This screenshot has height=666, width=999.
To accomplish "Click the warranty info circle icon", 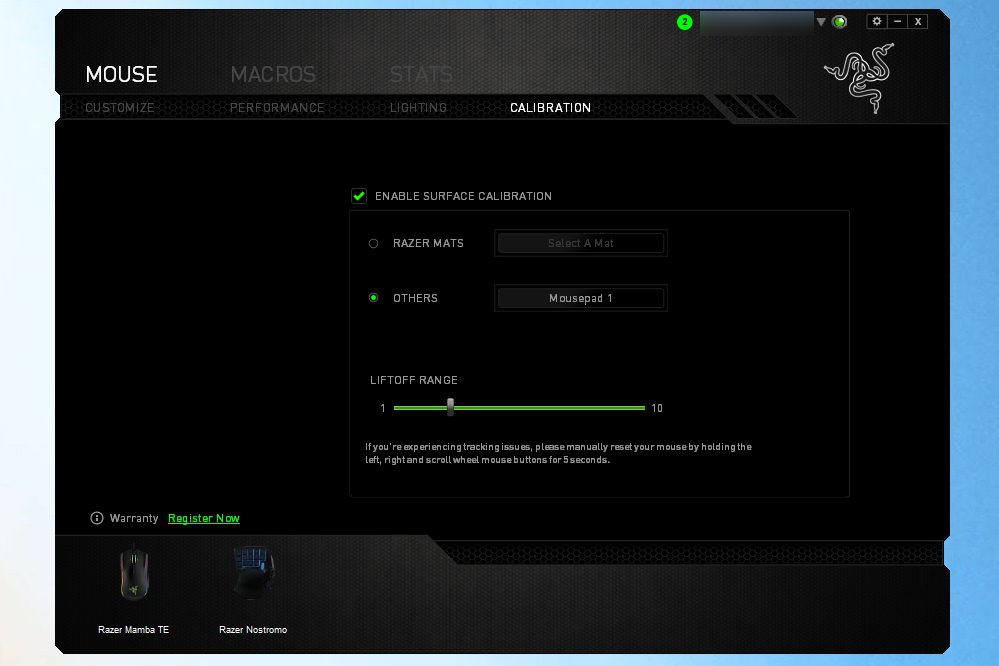I will (x=97, y=518).
